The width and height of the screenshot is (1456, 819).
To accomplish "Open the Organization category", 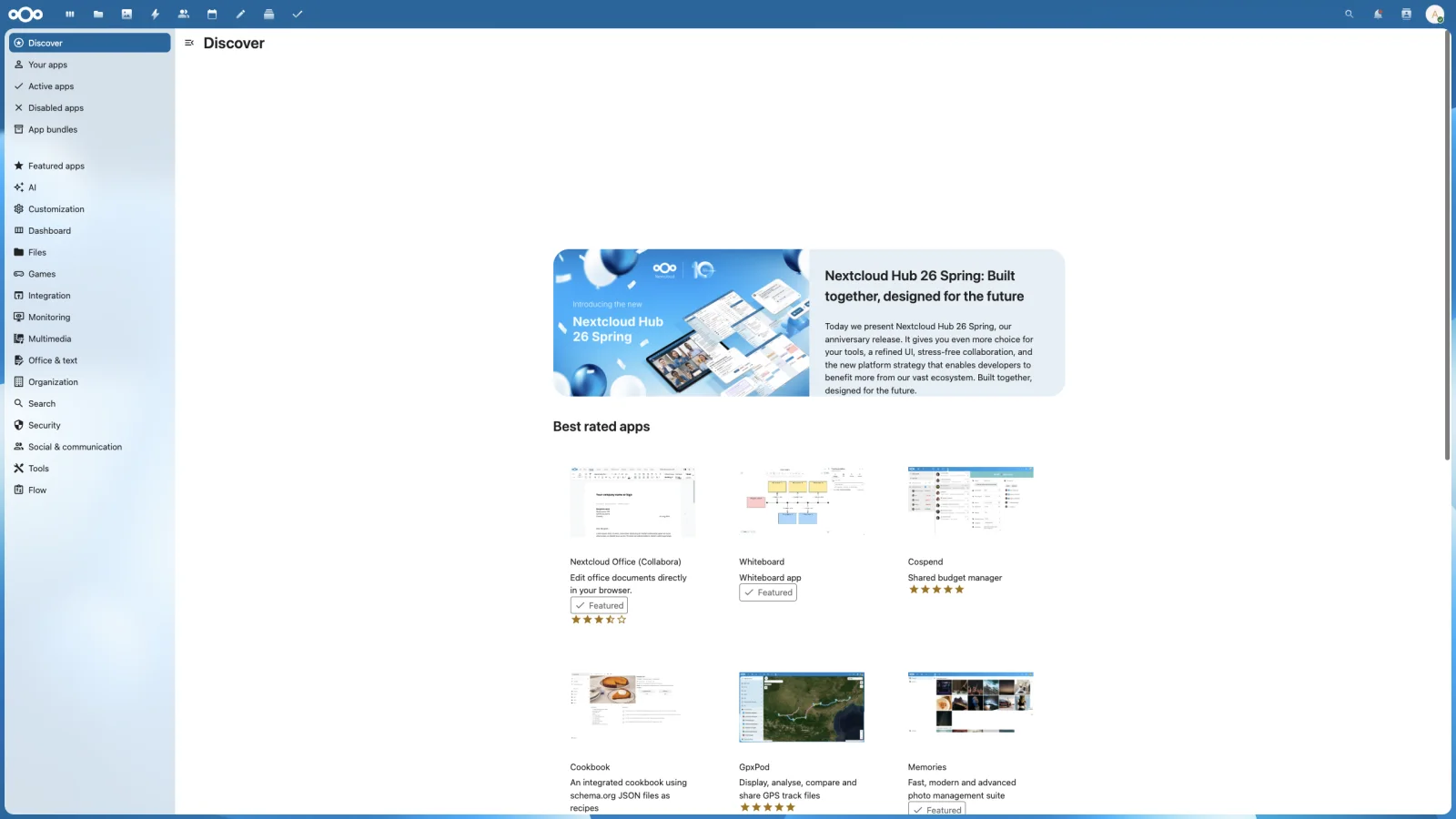I will tap(90, 382).
